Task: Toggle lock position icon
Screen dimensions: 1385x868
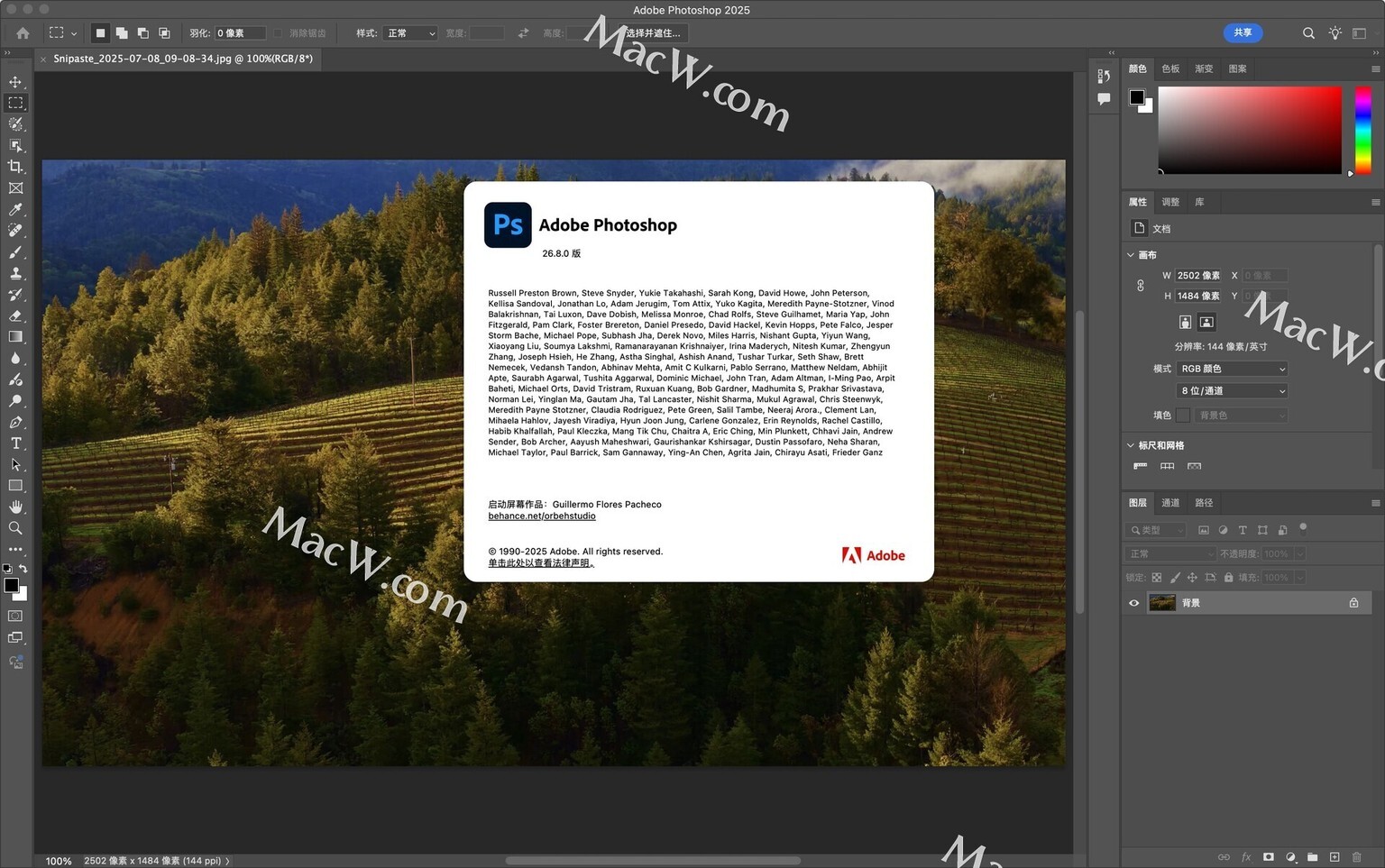Action: coord(1192,578)
